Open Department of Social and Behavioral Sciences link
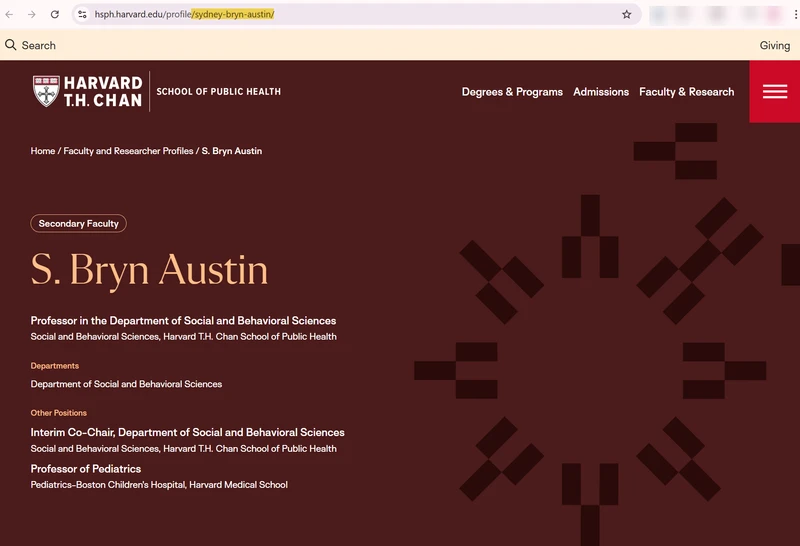This screenshot has width=800, height=546. tap(126, 384)
